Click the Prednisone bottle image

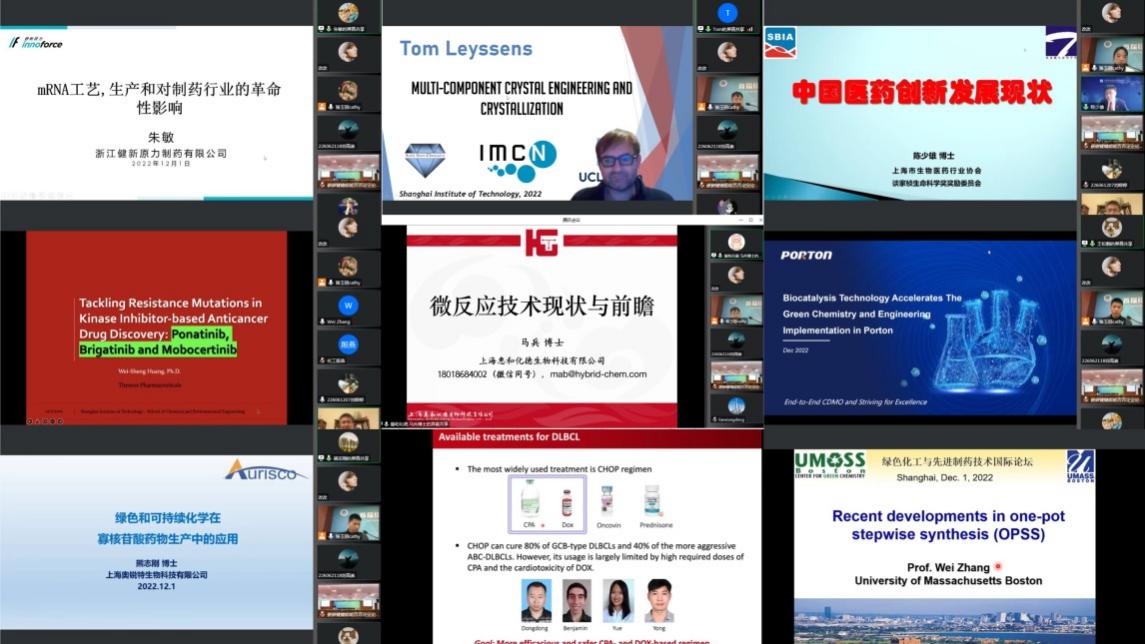click(x=652, y=500)
